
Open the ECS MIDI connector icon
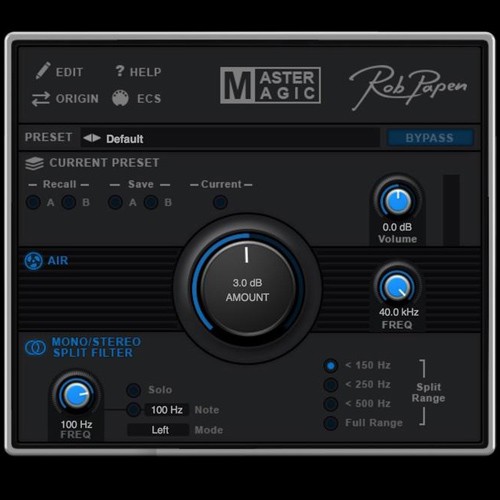pyautogui.click(x=120, y=98)
